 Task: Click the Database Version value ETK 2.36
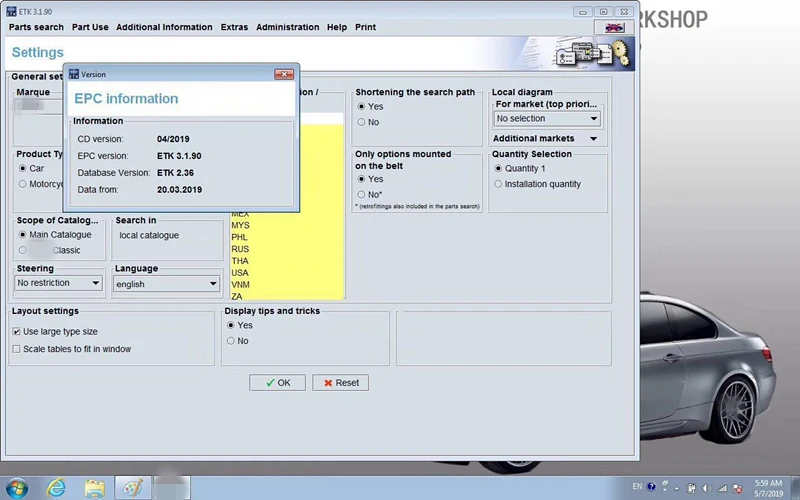pyautogui.click(x=176, y=172)
